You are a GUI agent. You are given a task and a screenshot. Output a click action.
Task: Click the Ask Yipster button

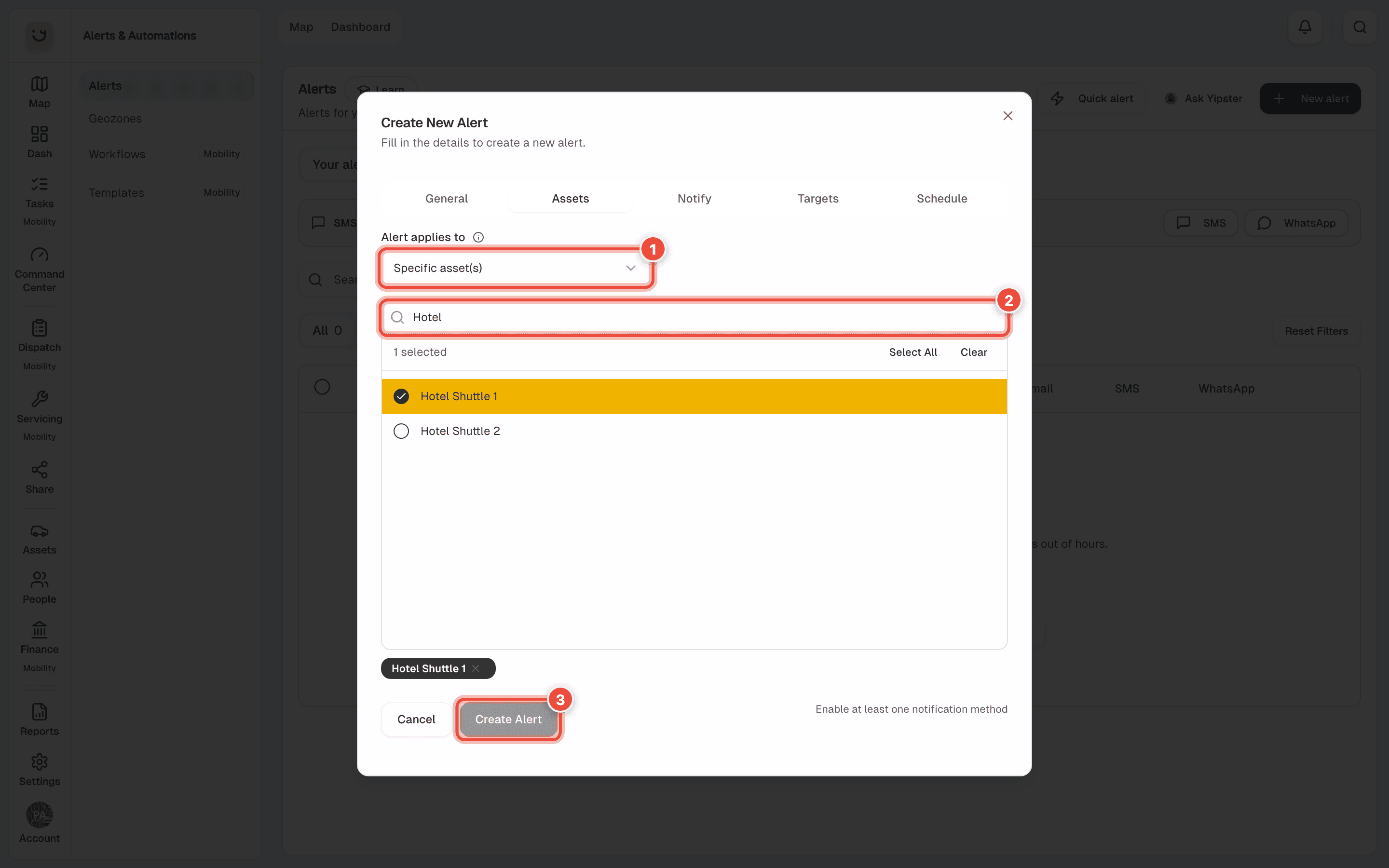1203,98
